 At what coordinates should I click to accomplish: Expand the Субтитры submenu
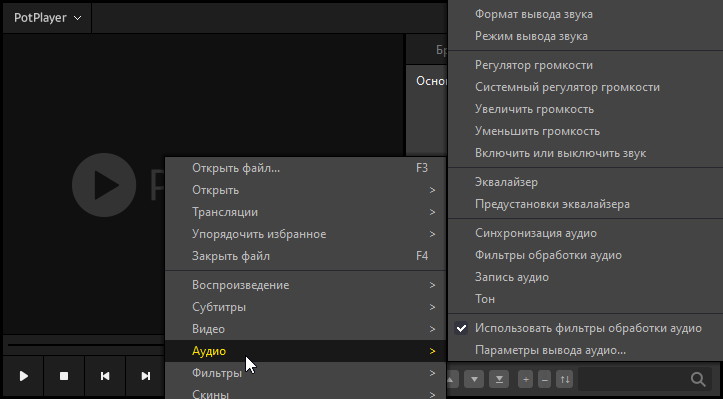click(x=305, y=307)
